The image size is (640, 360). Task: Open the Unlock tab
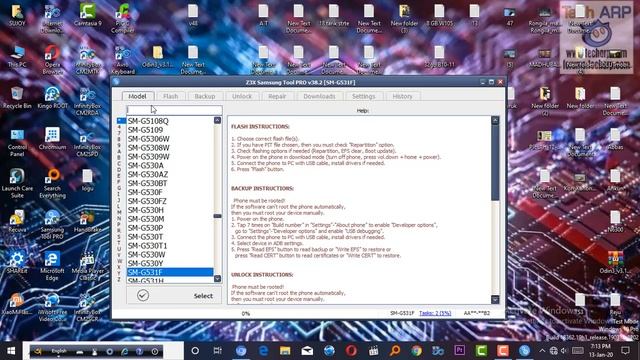pos(242,96)
